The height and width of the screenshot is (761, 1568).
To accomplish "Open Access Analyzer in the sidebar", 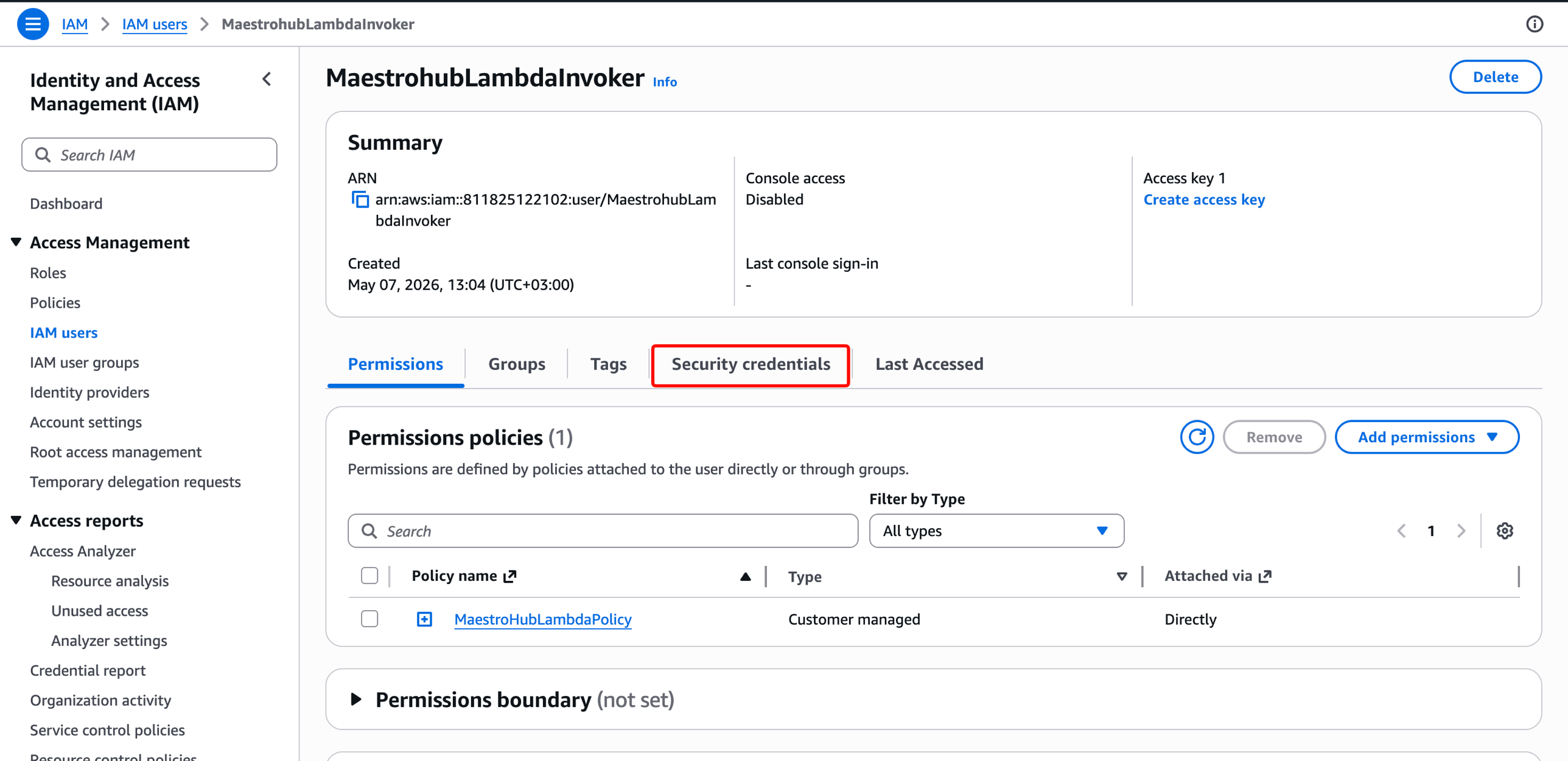I will point(82,551).
